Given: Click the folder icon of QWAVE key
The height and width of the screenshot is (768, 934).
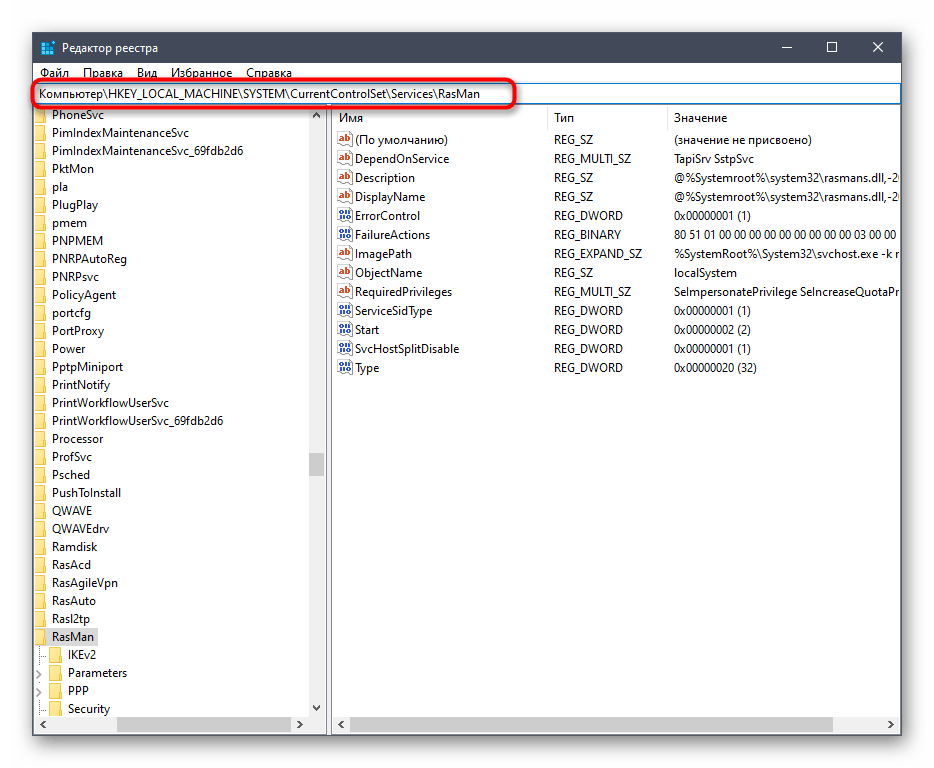Looking at the screenshot, I should click(x=41, y=511).
